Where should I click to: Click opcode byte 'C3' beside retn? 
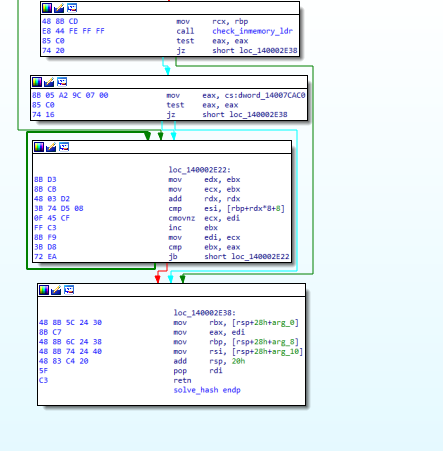(x=44, y=381)
